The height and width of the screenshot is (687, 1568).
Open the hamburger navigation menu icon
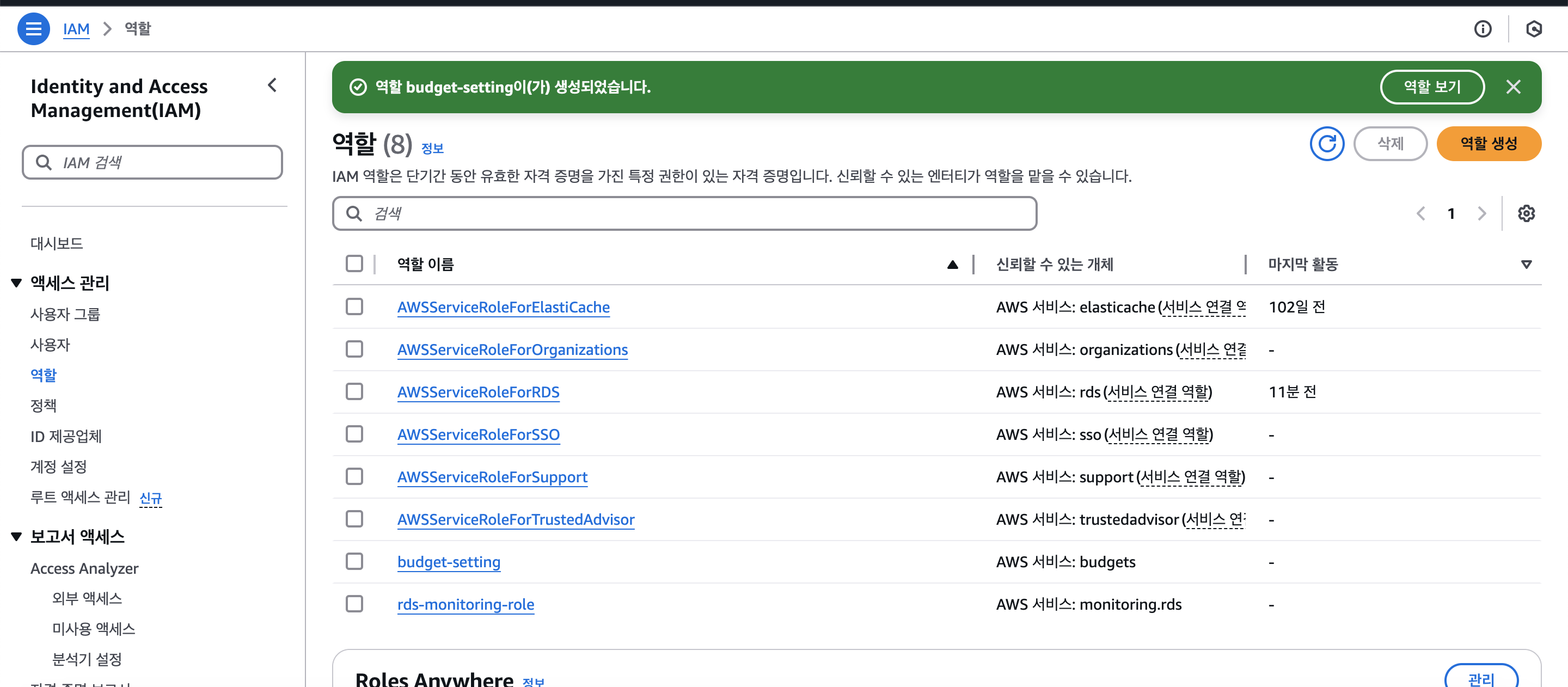tap(33, 29)
